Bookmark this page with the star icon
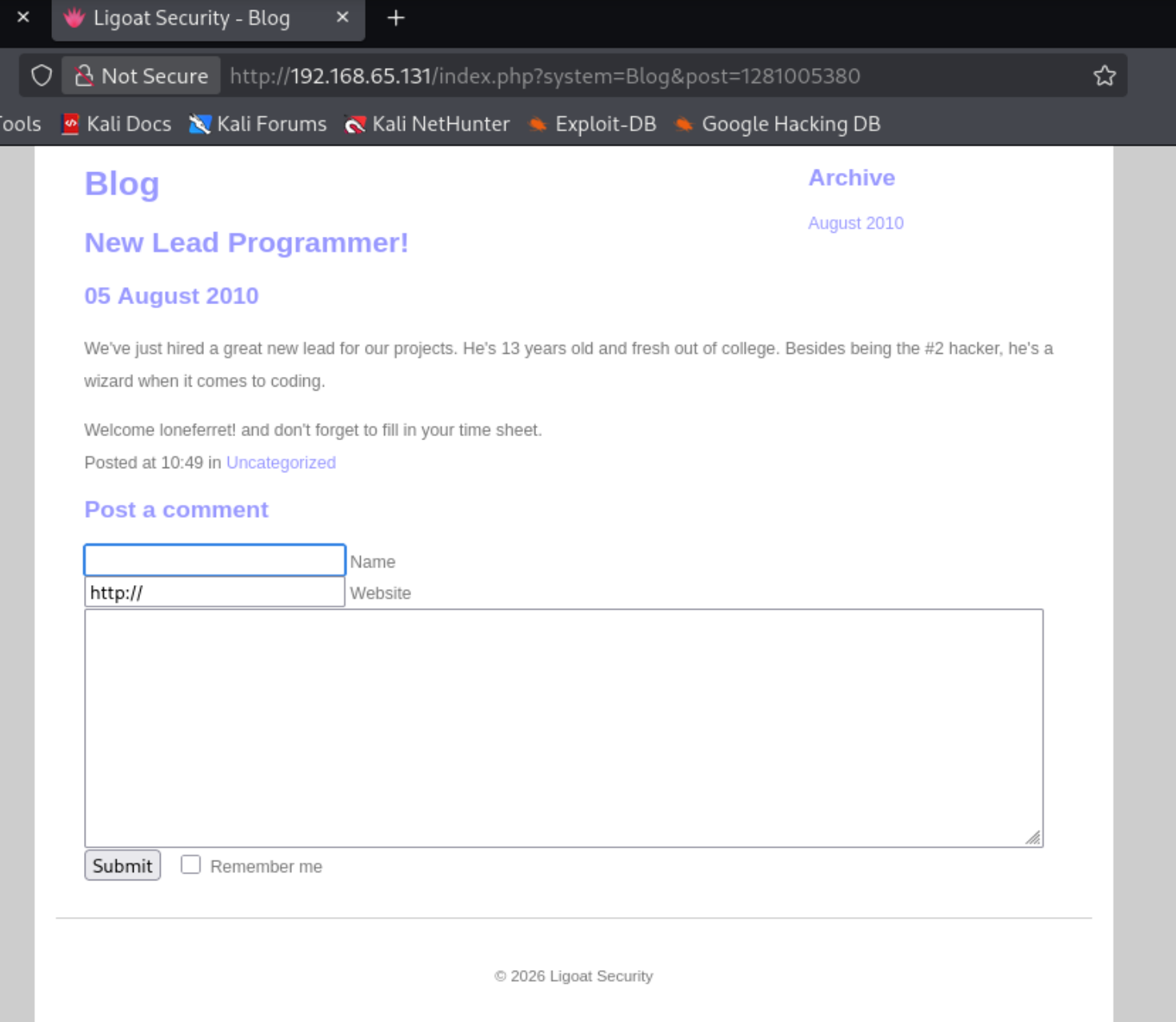 1104,76
